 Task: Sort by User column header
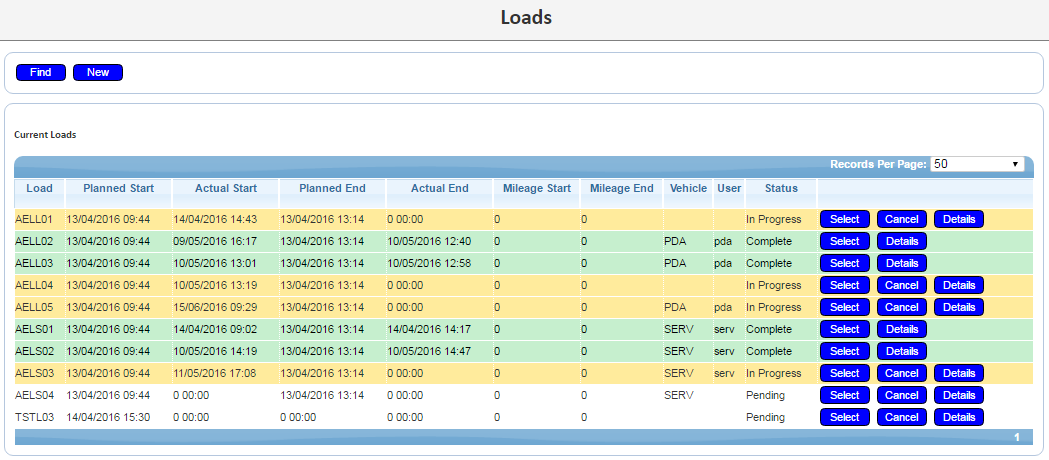pos(729,189)
